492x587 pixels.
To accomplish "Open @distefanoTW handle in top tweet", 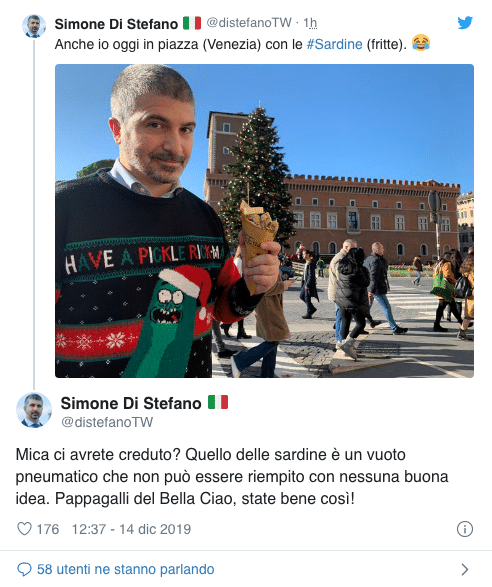I will 249,23.
